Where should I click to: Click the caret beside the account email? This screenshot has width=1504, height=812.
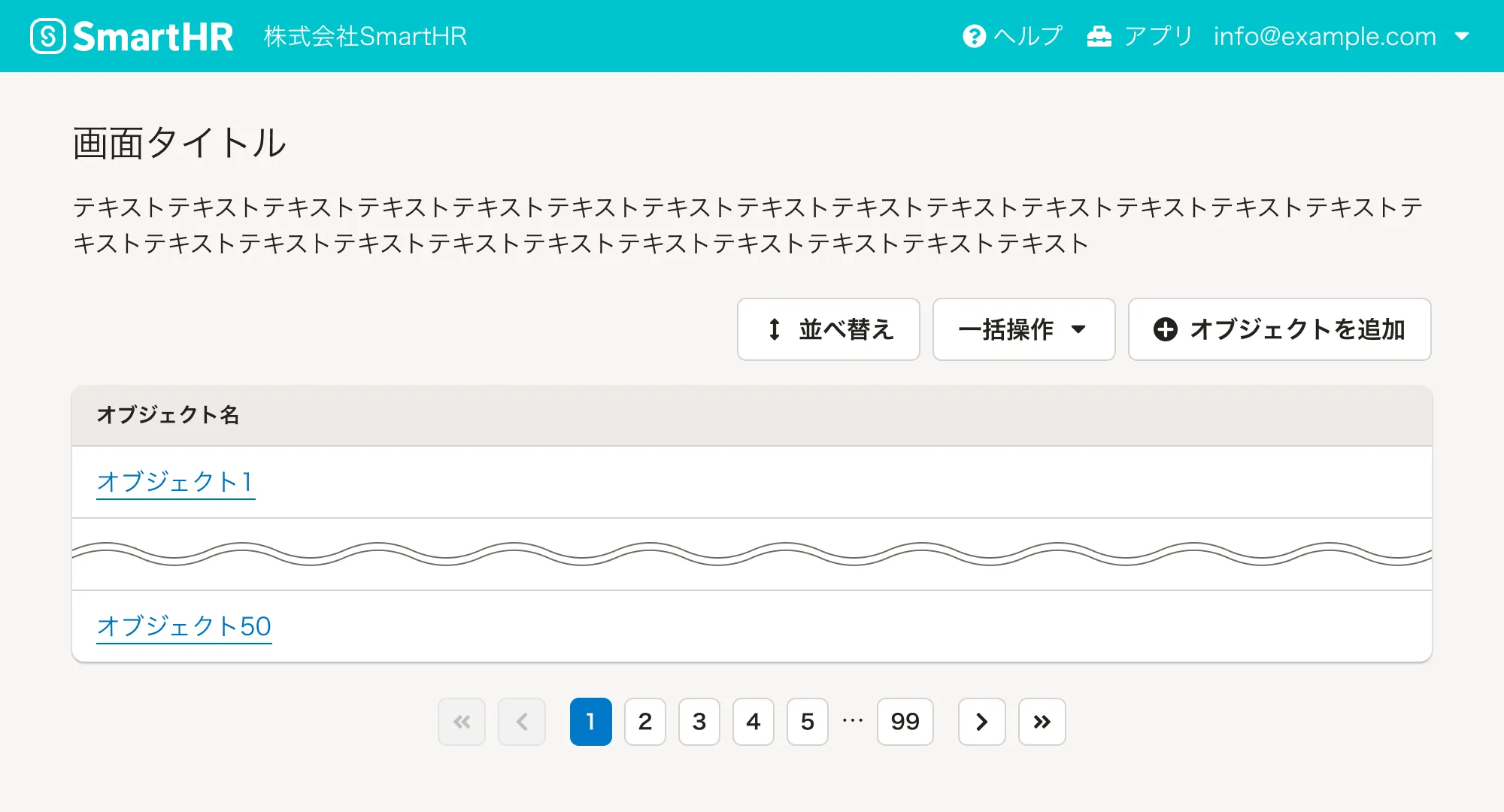click(1462, 36)
